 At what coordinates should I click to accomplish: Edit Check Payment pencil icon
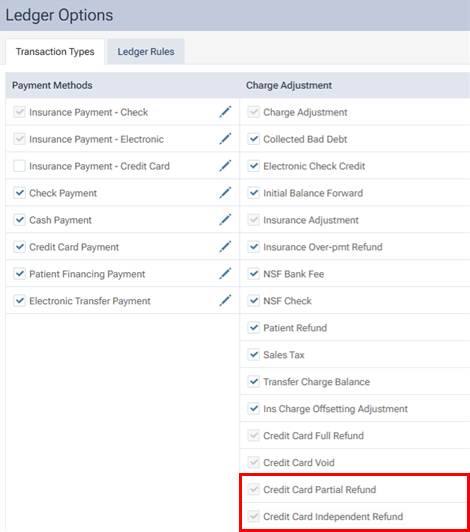225,192
